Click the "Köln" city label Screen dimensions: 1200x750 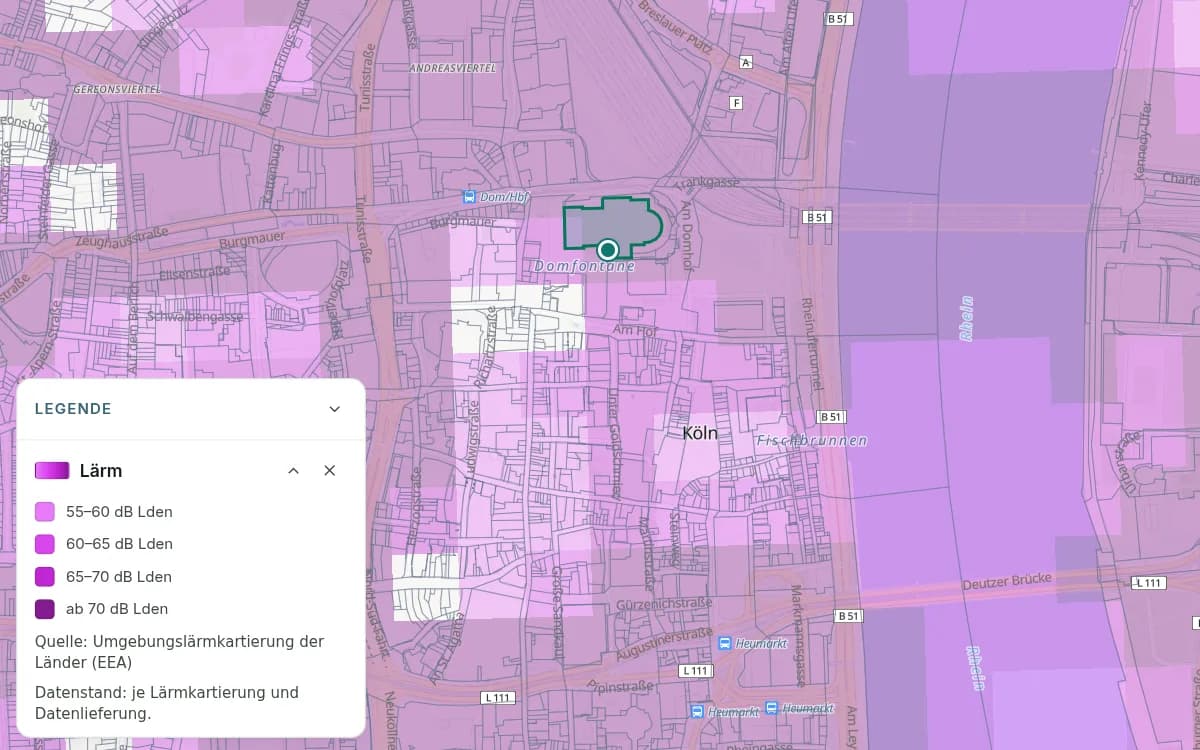(700, 433)
